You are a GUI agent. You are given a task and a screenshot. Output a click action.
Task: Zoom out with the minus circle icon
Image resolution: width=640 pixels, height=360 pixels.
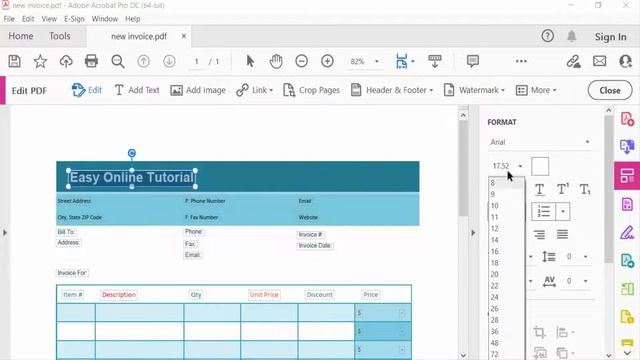click(x=301, y=61)
